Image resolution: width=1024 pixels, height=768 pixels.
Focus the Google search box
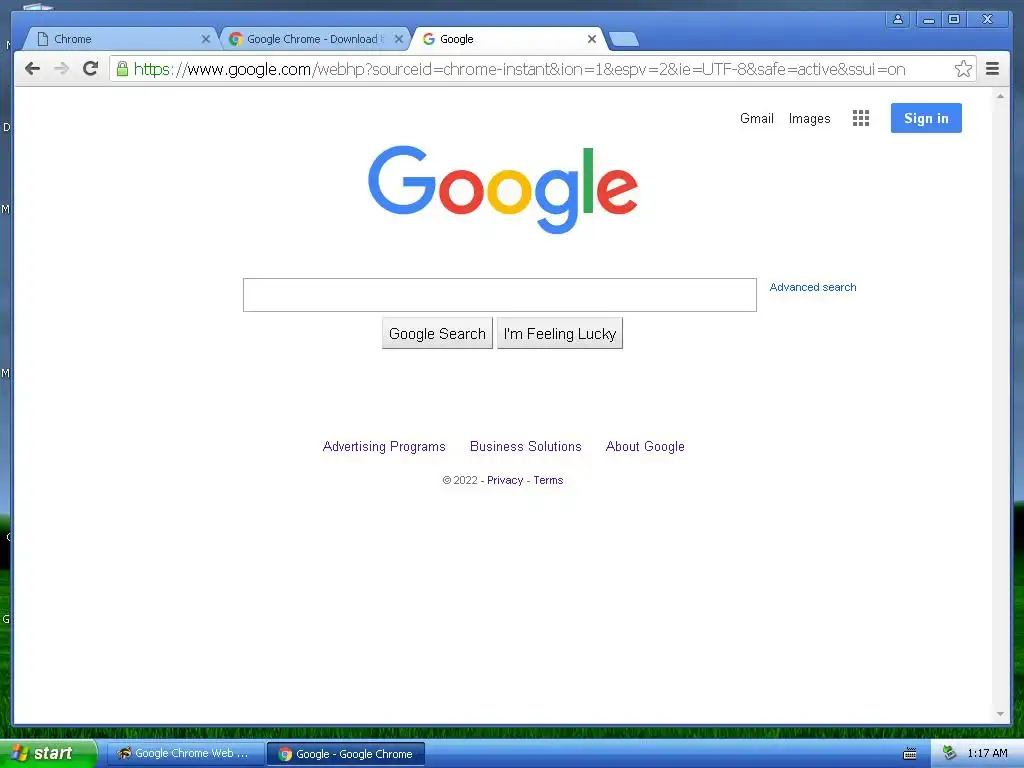click(500, 295)
